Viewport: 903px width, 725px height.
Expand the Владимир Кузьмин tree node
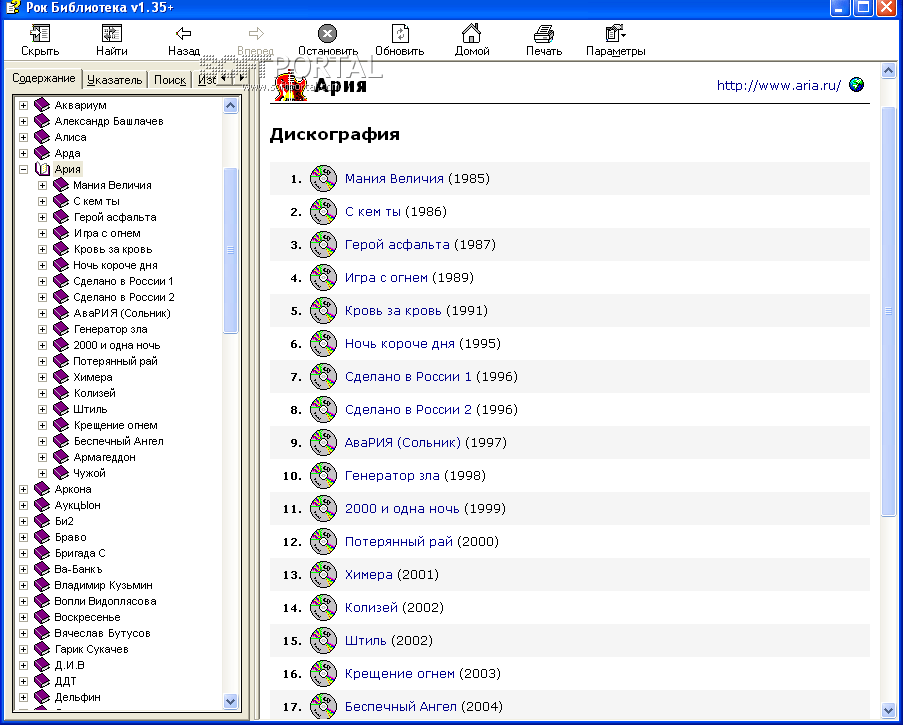click(x=24, y=585)
